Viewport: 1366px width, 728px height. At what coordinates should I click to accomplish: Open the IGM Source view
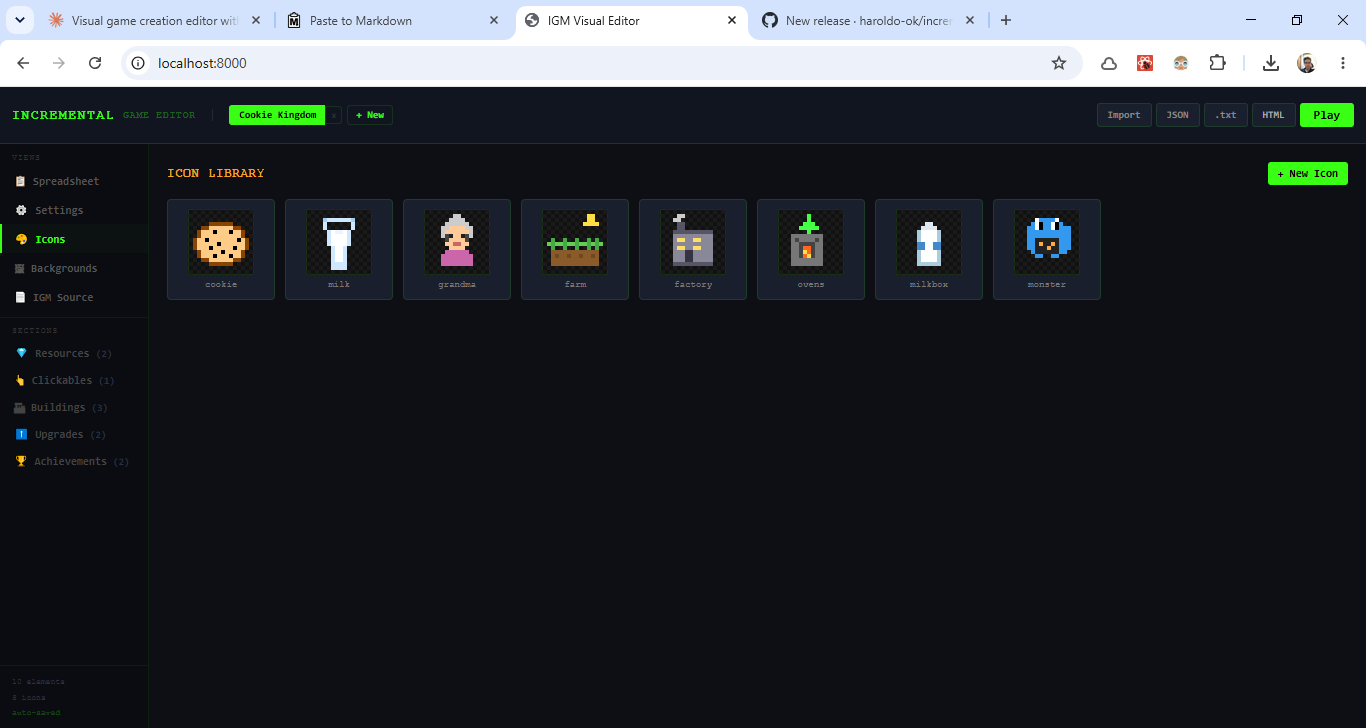[74, 297]
